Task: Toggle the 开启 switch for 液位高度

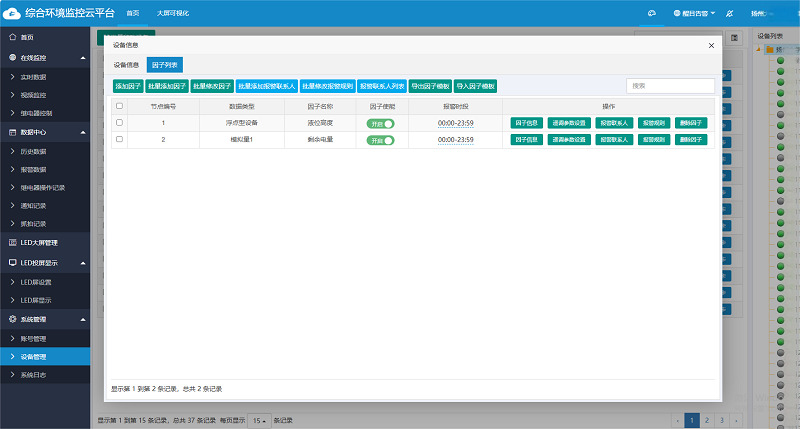Action: pos(380,123)
